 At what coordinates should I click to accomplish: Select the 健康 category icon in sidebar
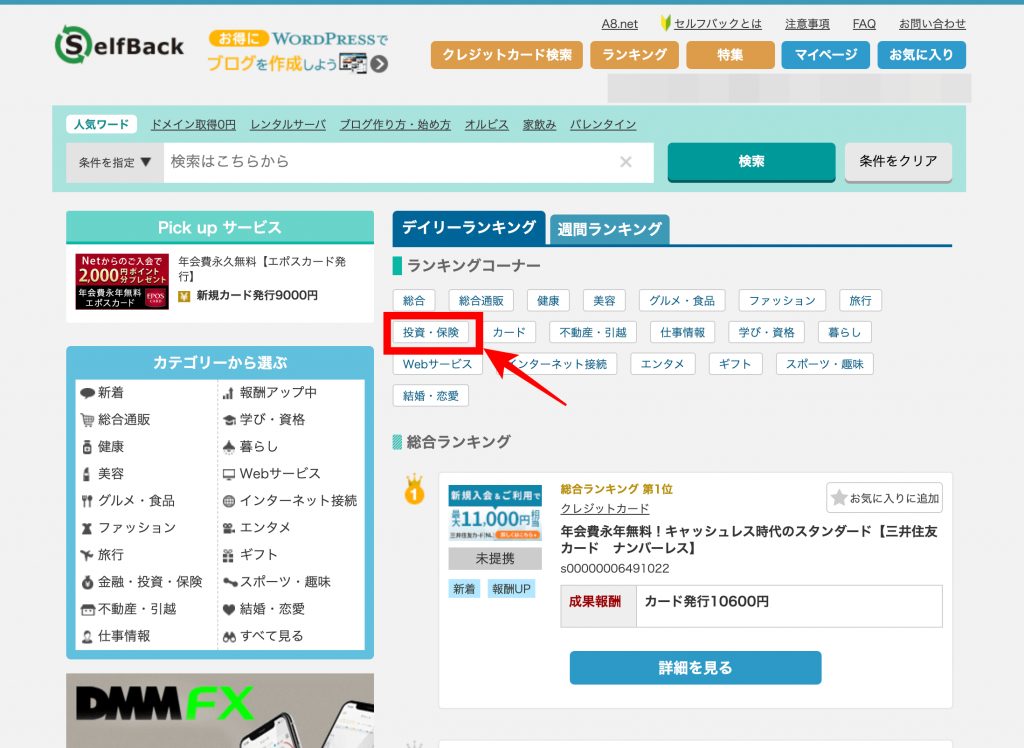(x=88, y=447)
